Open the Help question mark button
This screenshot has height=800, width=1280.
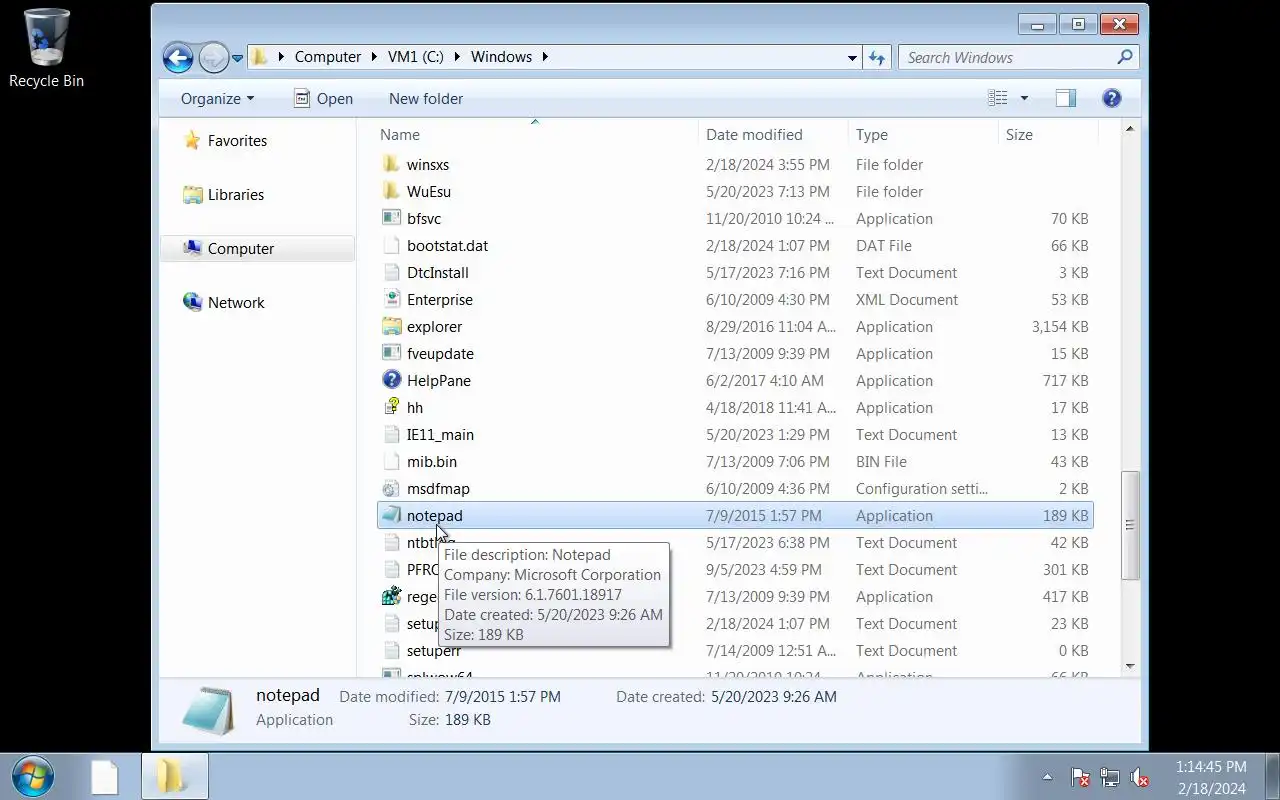click(1111, 98)
